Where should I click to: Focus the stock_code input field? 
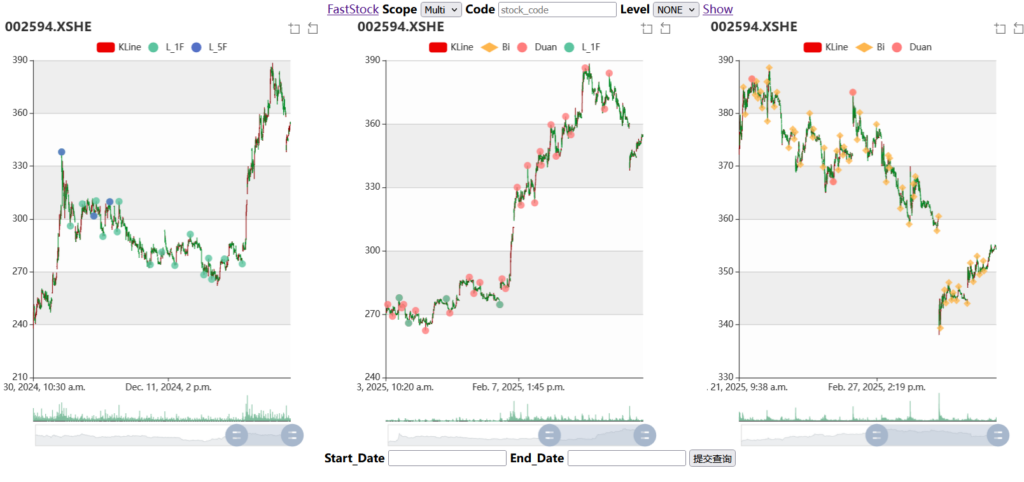click(x=557, y=9)
